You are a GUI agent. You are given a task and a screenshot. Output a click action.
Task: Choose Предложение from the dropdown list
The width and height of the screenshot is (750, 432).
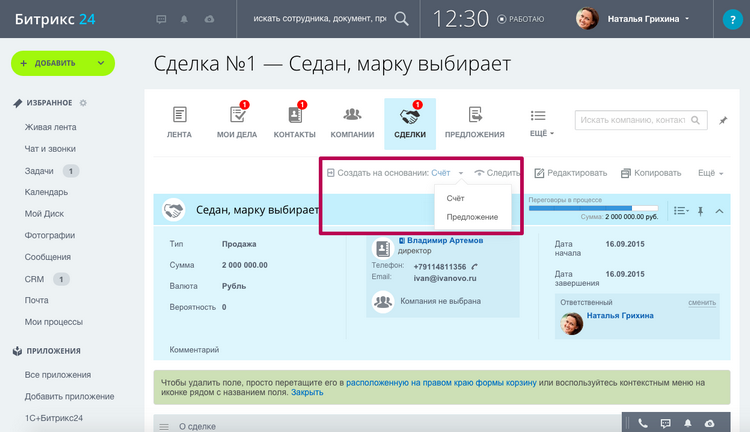pyautogui.click(x=472, y=217)
